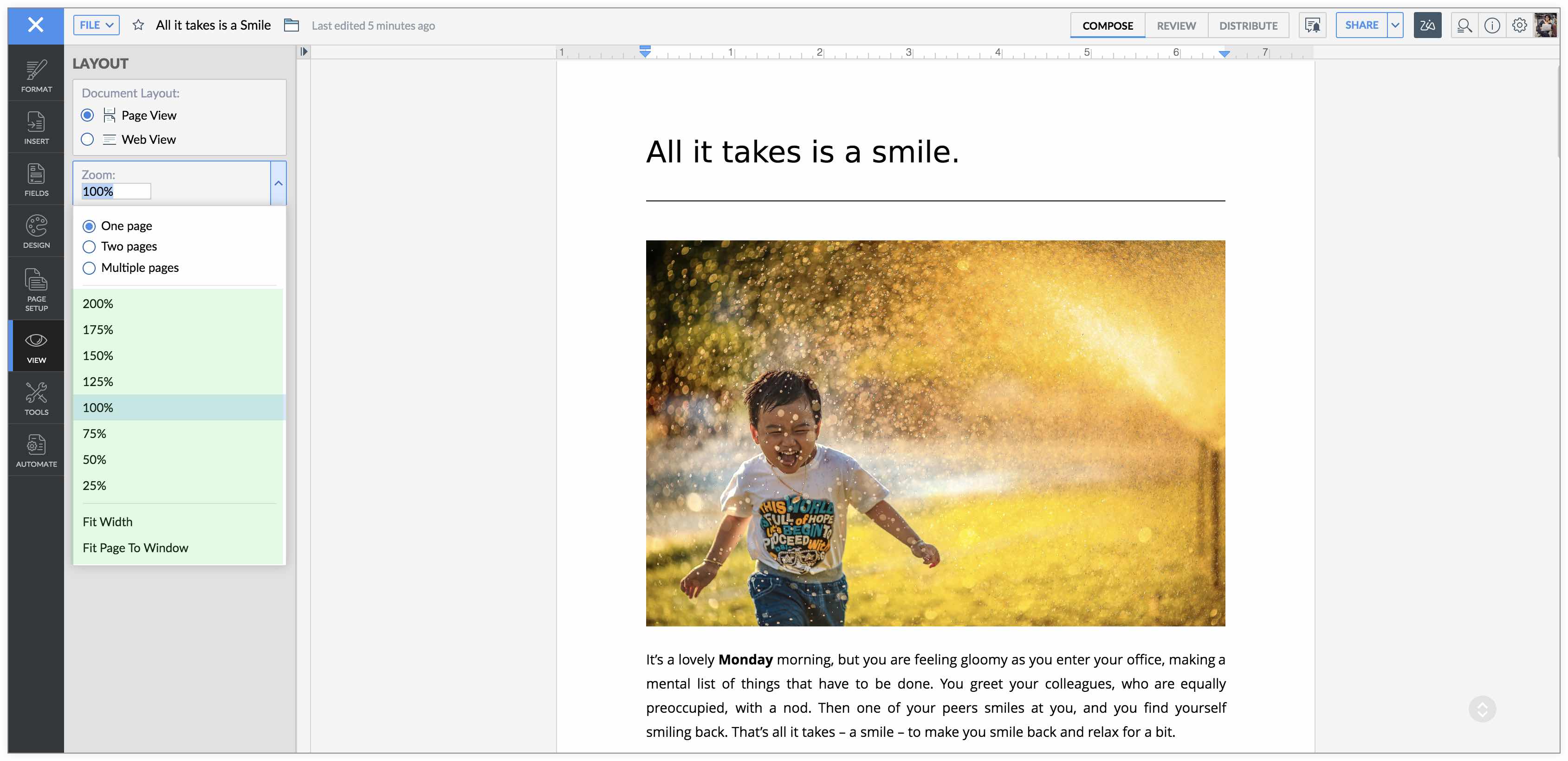Click the Zia assistant icon

pyautogui.click(x=1427, y=25)
